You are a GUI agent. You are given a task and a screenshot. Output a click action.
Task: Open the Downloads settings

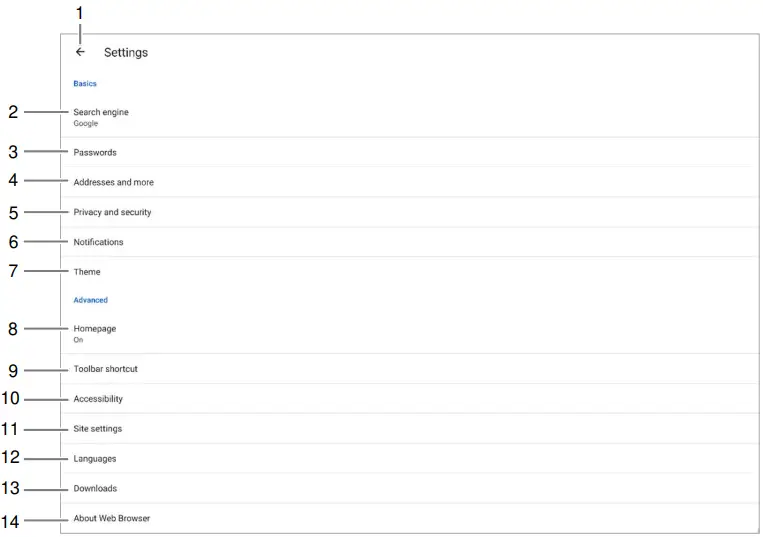pos(95,489)
